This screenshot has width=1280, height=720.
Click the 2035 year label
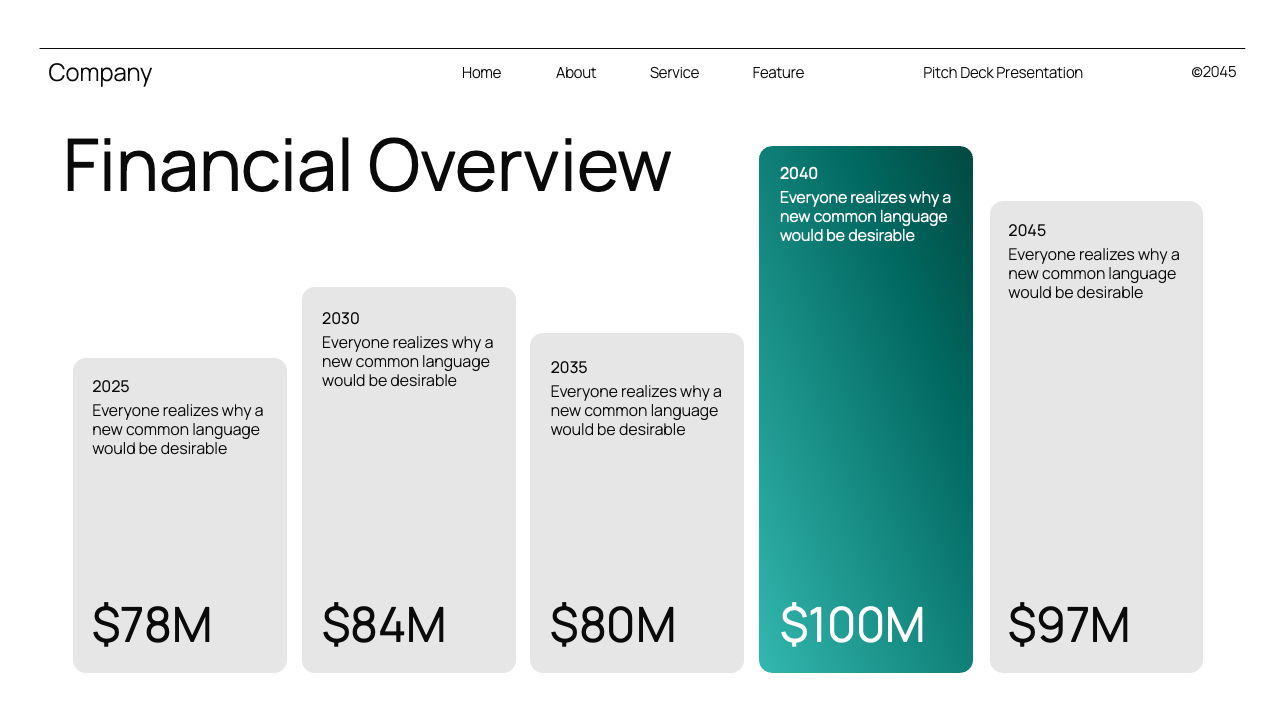[569, 367]
